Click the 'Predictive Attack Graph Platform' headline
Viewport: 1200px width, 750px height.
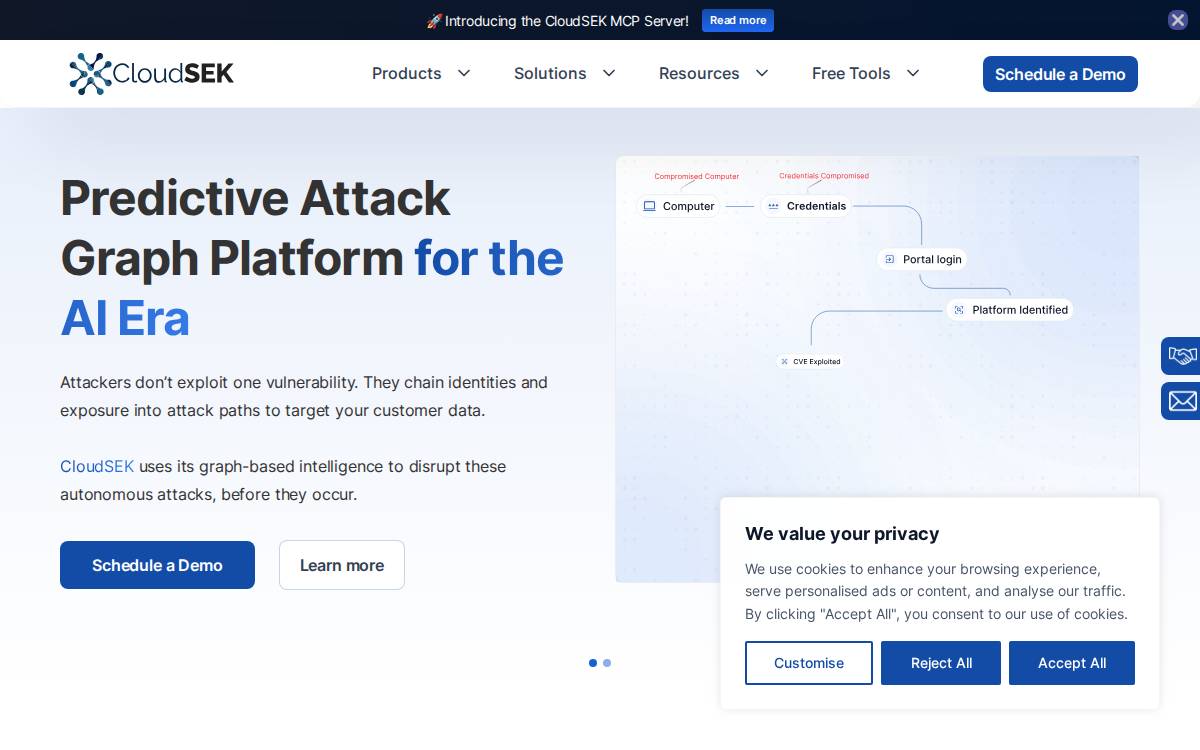pos(255,227)
